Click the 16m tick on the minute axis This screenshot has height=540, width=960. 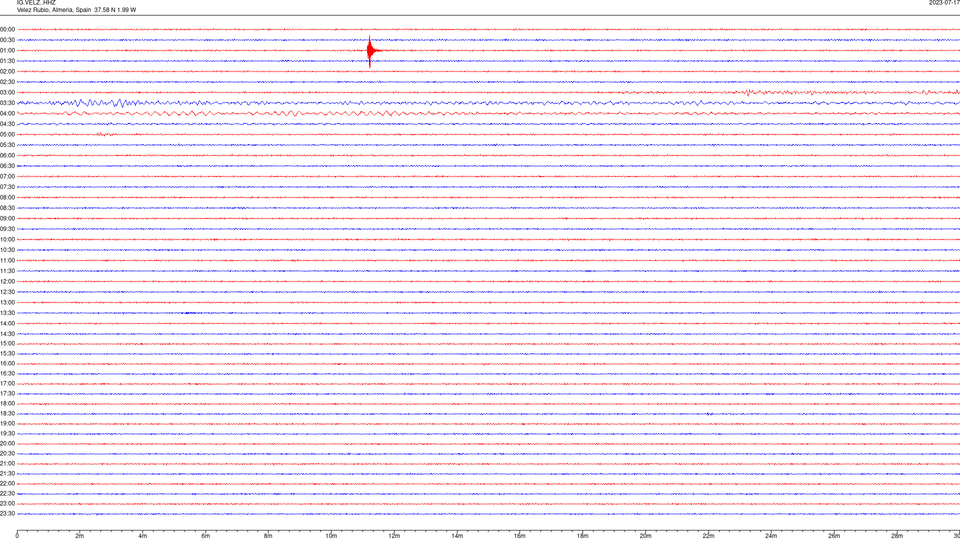pyautogui.click(x=520, y=536)
